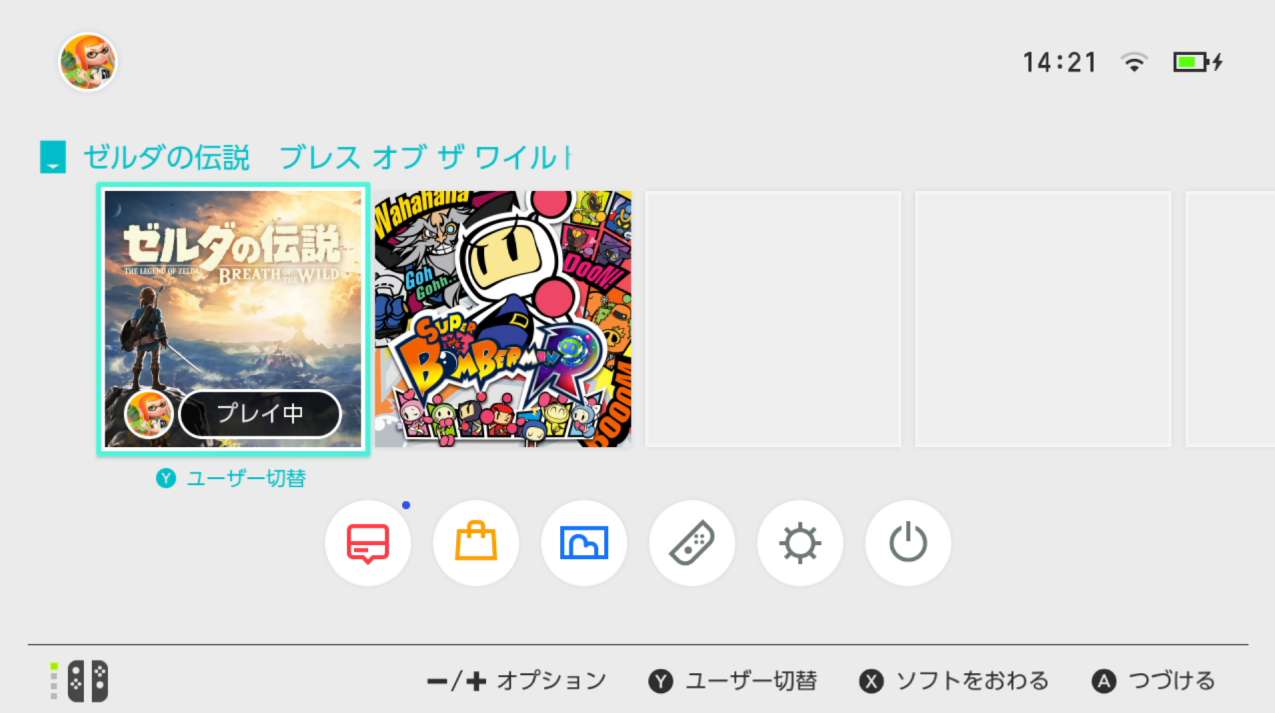Click the プレイ中 badge on Zelda

260,414
